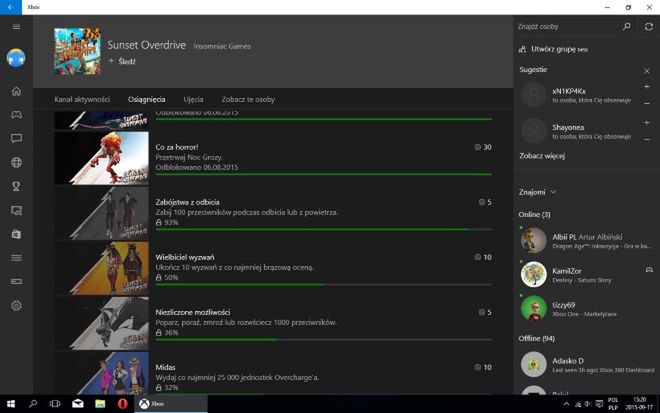Image resolution: width=660 pixels, height=413 pixels.
Task: Go to Home via the house icon
Action: (16, 91)
